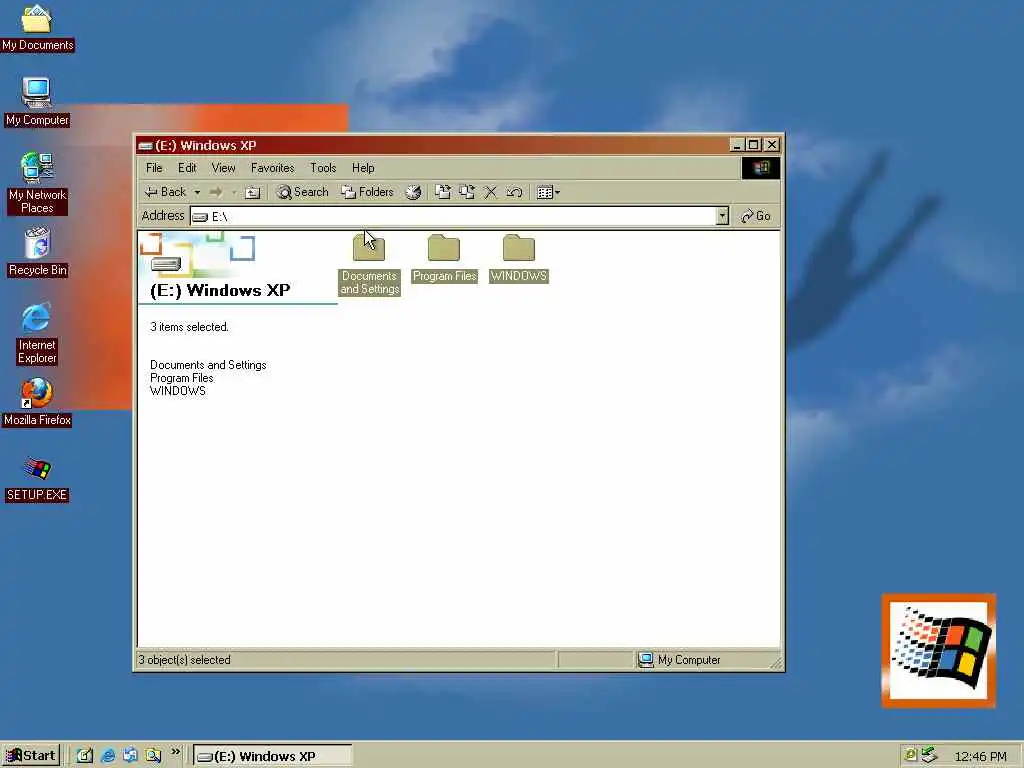Image resolution: width=1024 pixels, height=768 pixels.
Task: Go up one folder level
Action: click(253, 193)
